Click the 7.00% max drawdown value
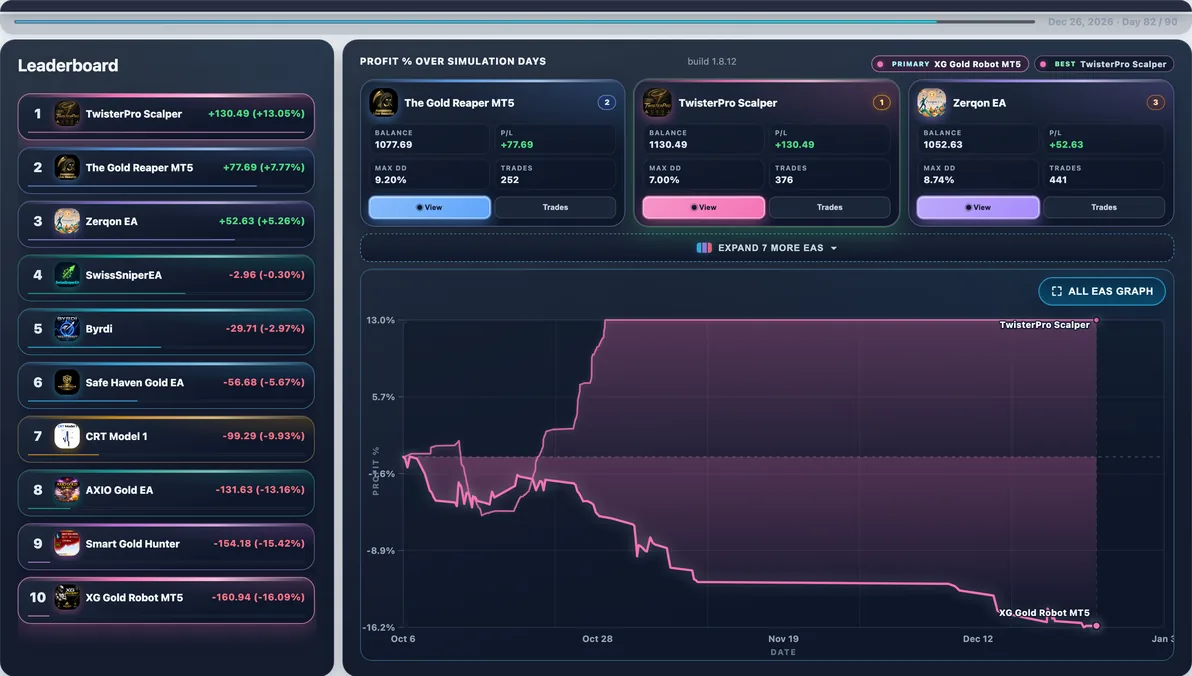Viewport: 1192px width, 676px height. point(664,180)
